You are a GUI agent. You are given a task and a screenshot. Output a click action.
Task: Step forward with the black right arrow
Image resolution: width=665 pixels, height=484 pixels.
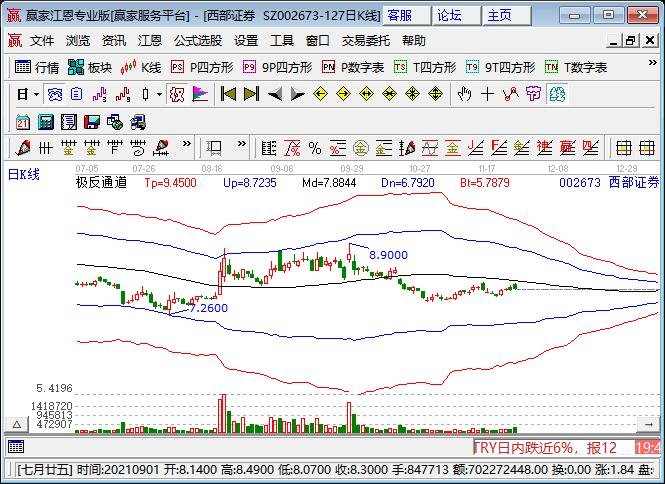click(x=297, y=94)
